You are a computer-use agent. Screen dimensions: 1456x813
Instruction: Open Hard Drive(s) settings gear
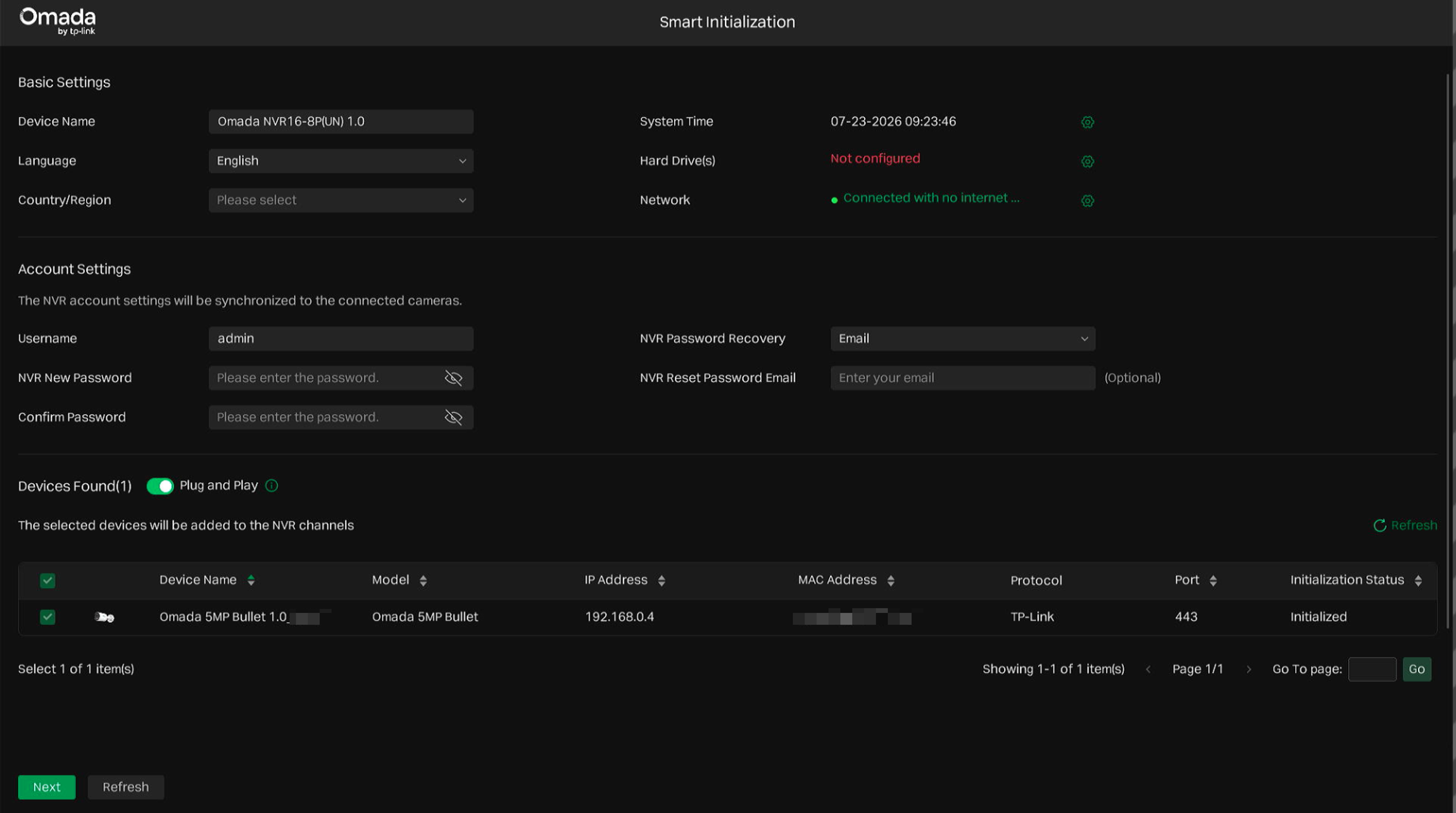(1087, 161)
